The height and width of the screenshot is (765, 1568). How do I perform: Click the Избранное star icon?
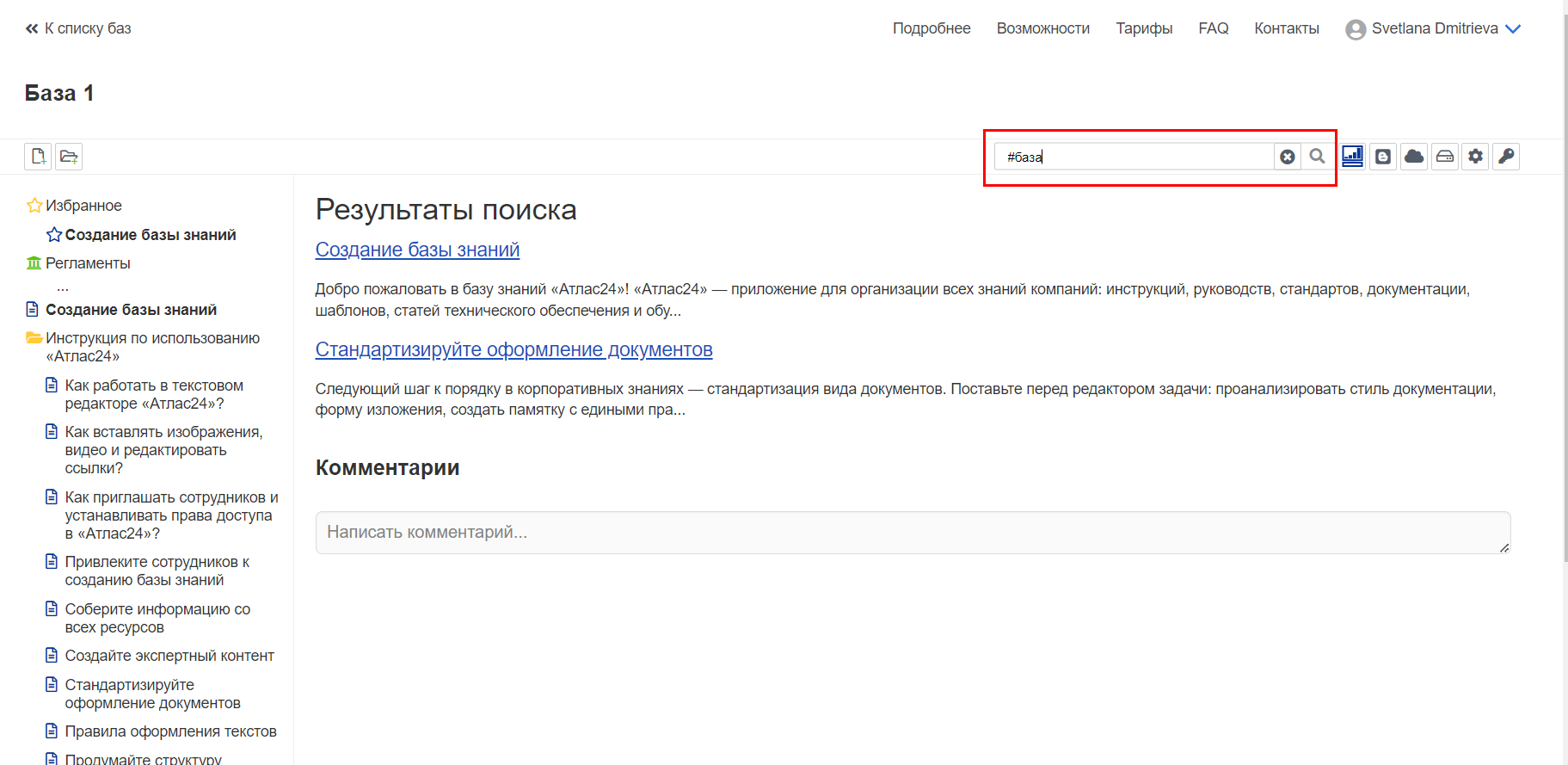[34, 206]
